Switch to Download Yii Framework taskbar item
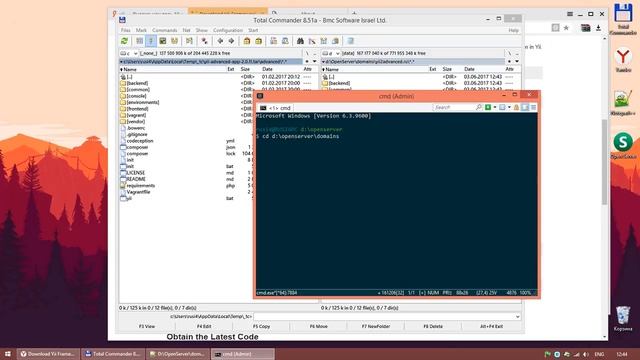Image resolution: width=640 pixels, height=360 pixels. pyautogui.click(x=48, y=354)
